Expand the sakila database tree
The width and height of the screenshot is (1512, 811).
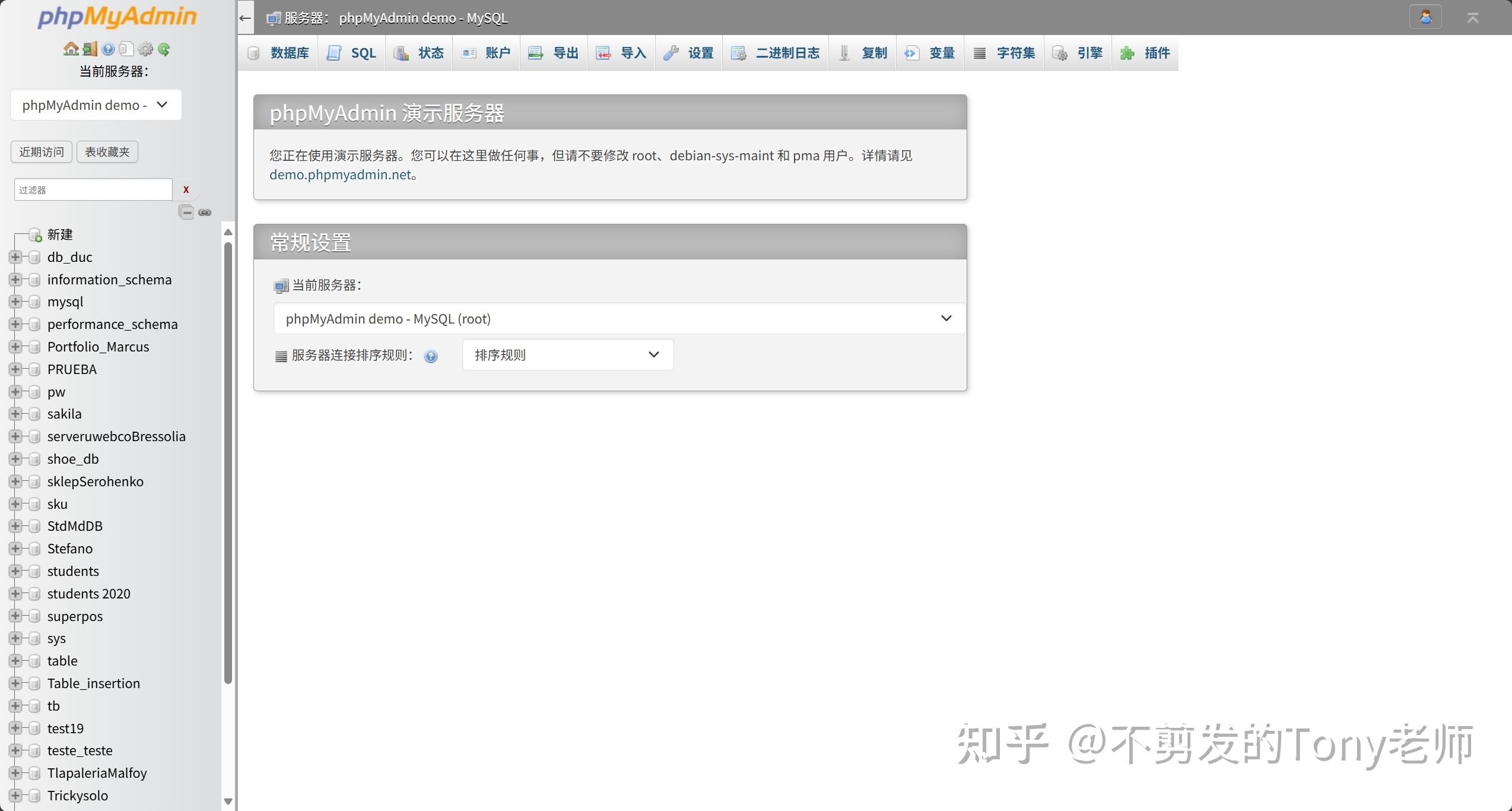click(x=15, y=414)
